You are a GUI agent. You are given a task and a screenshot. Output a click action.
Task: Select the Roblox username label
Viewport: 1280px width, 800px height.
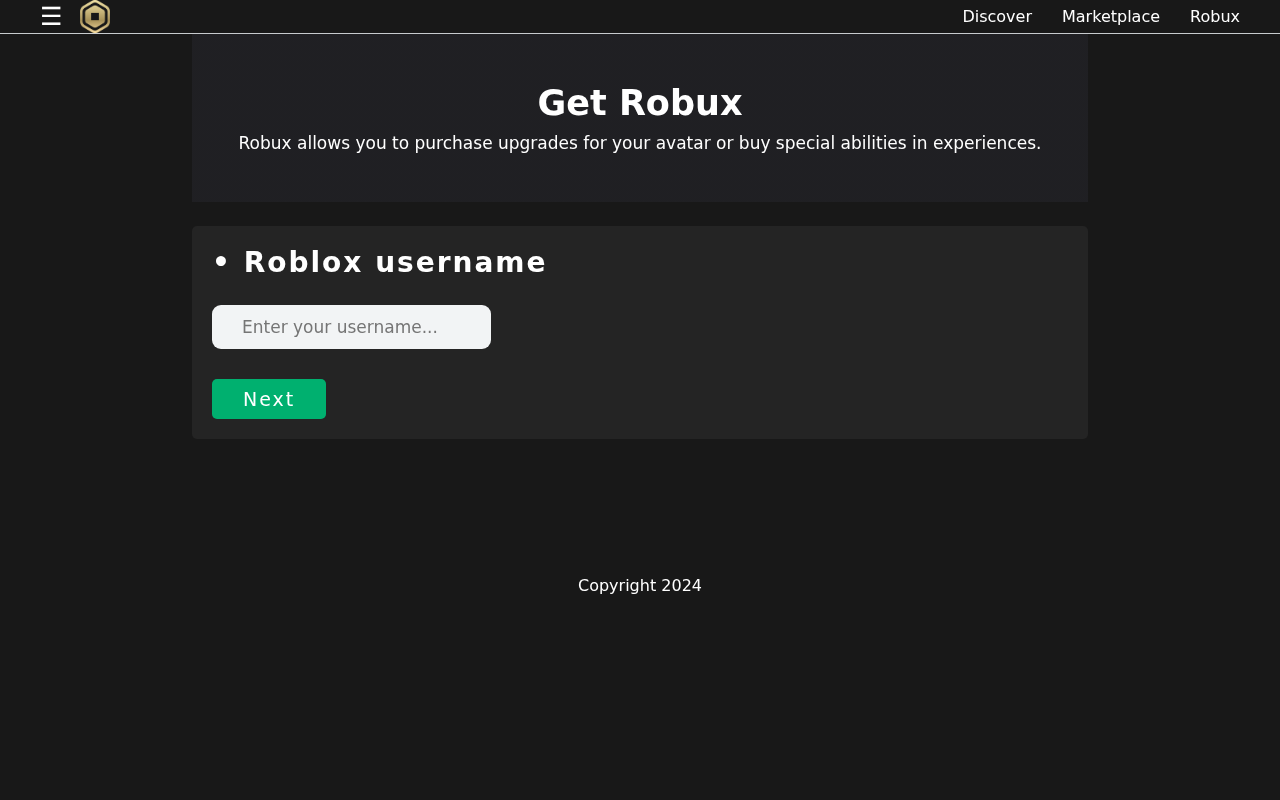(395, 262)
